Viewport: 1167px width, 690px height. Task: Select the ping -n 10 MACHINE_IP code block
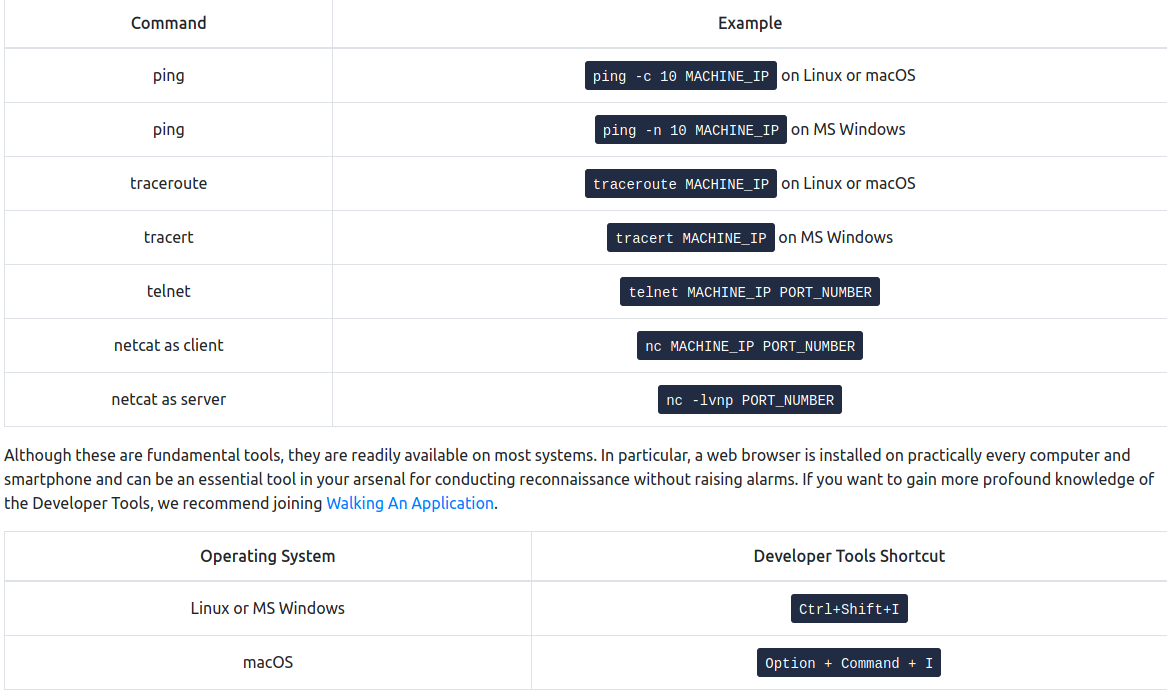[x=690, y=130]
